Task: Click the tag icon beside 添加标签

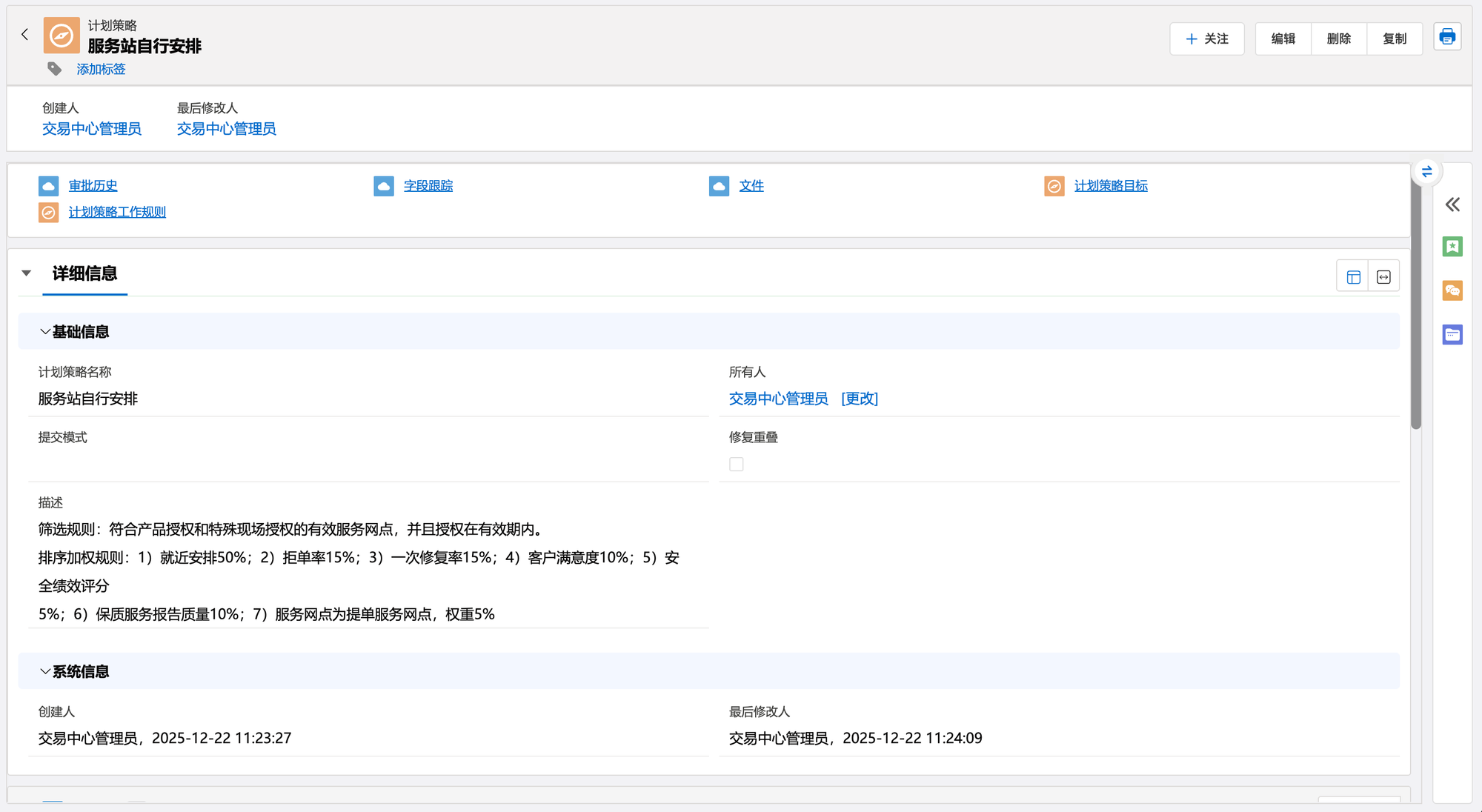Action: tap(54, 69)
